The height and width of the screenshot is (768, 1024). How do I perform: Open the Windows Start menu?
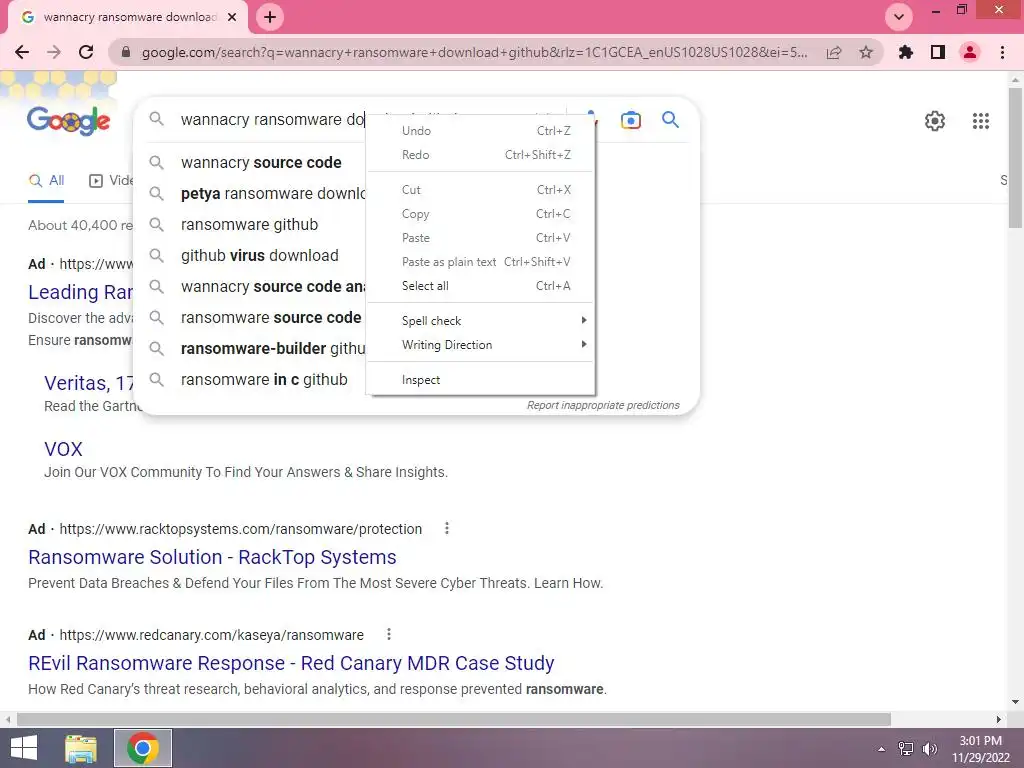[x=24, y=748]
